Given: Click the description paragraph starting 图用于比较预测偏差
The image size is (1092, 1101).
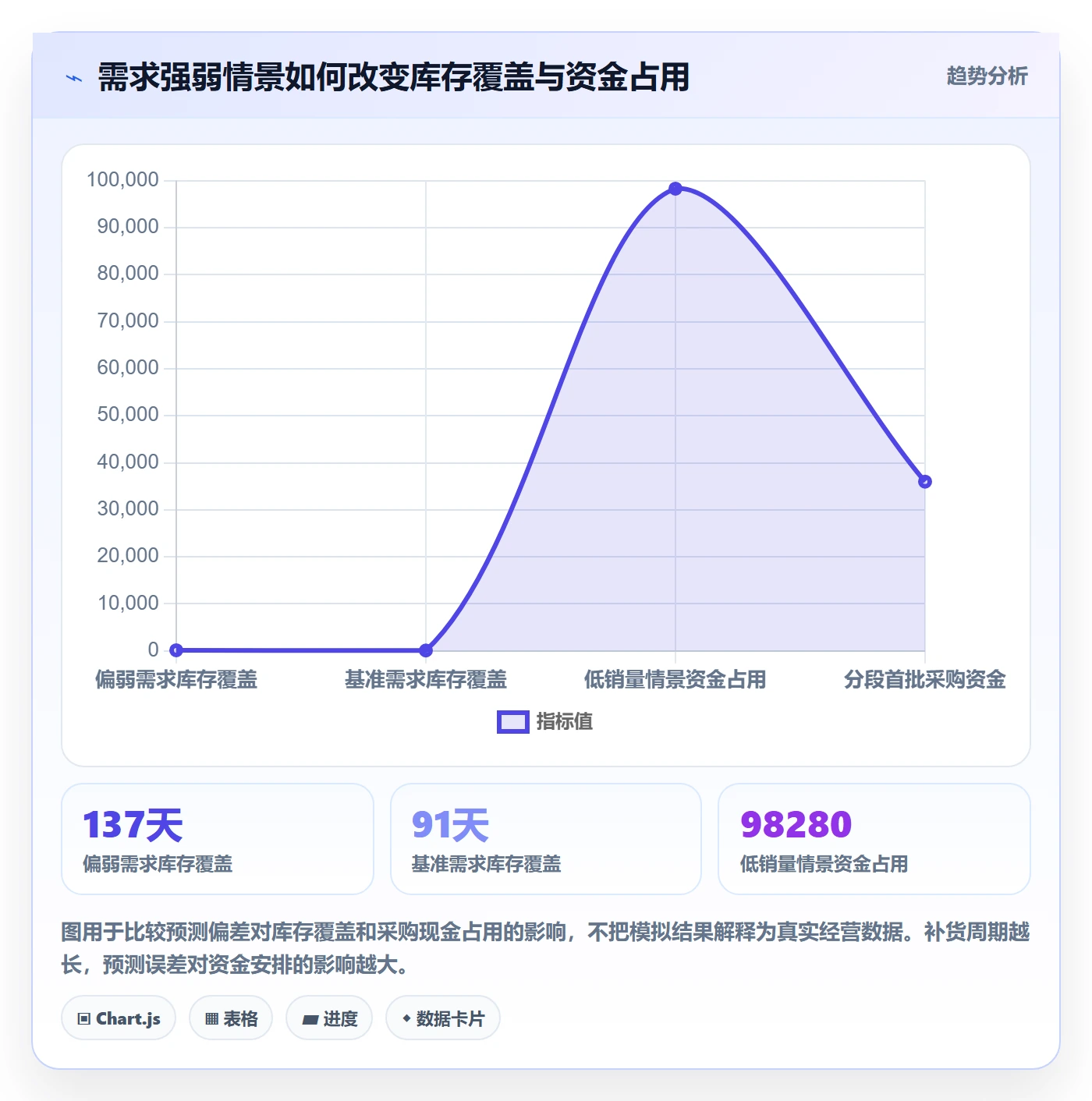Looking at the screenshot, I should click(x=546, y=948).
